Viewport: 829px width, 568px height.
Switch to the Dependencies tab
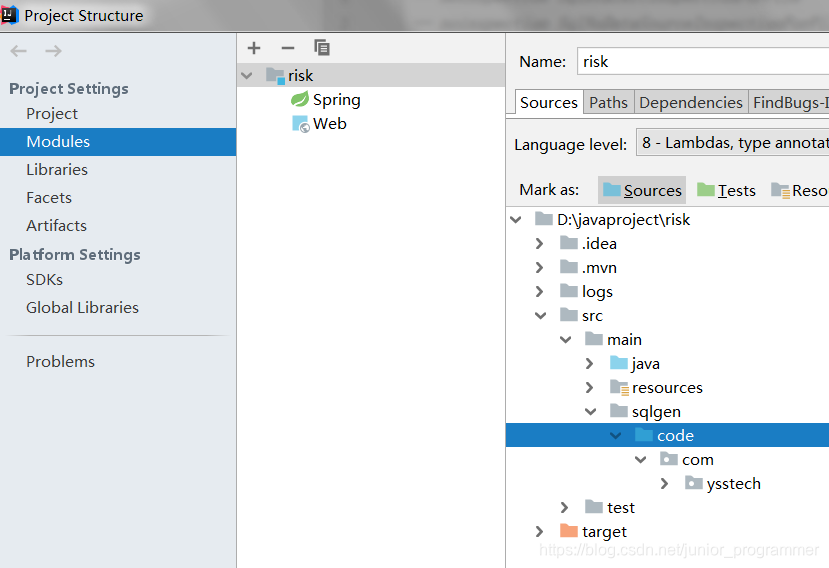[691, 102]
